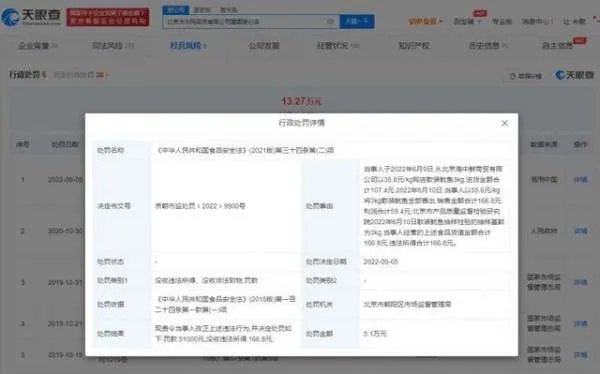Click 2020-10-30 date in background table

pos(65,231)
